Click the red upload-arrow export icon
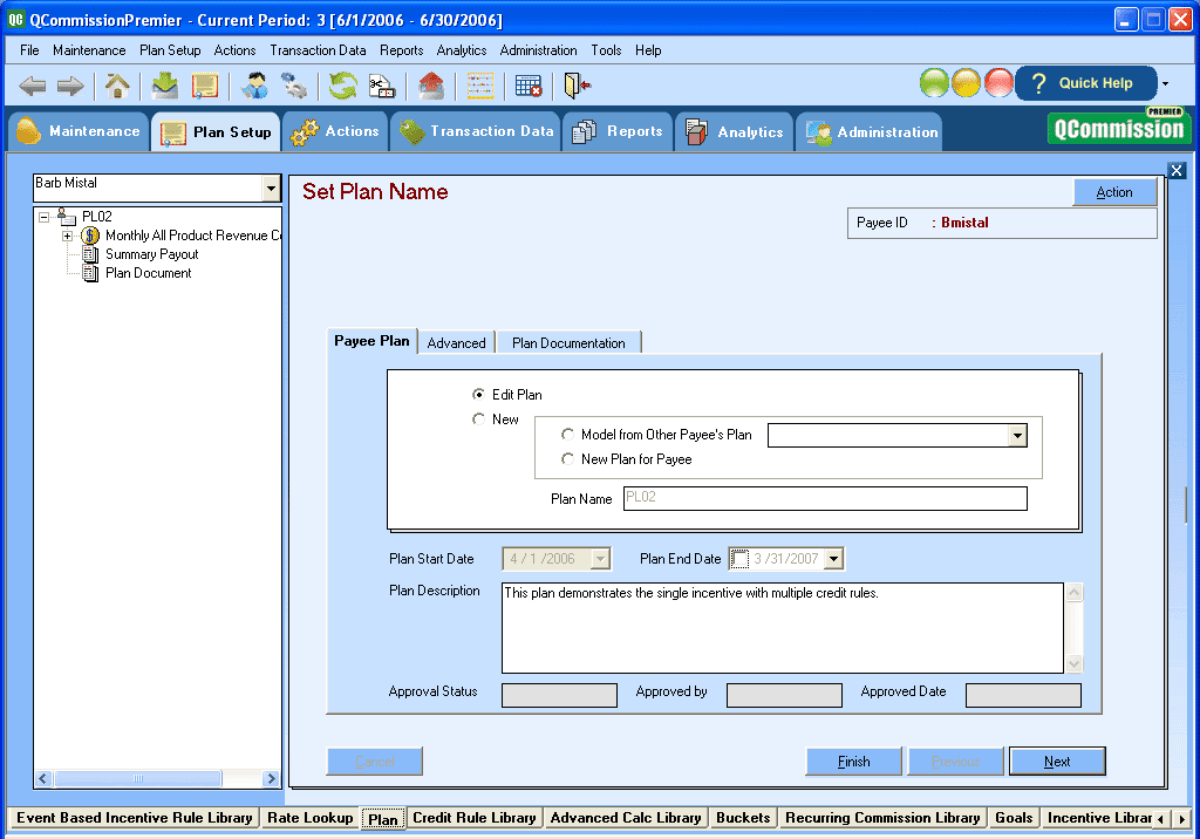Viewport: 1200px width, 839px height. coord(431,86)
